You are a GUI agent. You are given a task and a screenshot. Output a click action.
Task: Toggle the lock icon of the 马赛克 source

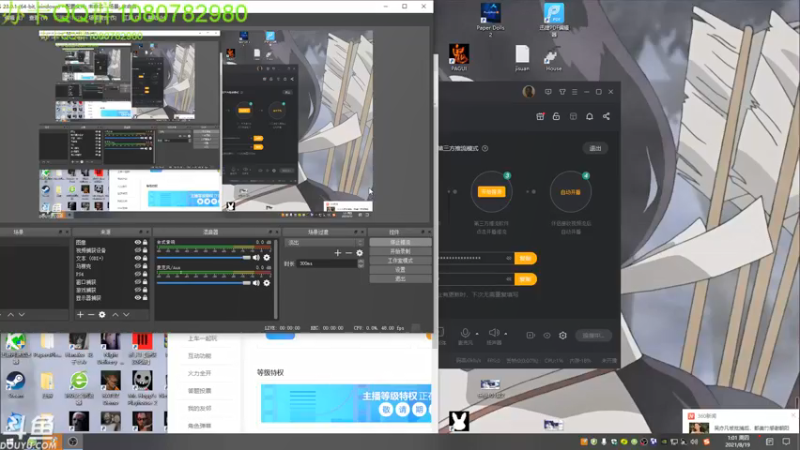pos(145,266)
